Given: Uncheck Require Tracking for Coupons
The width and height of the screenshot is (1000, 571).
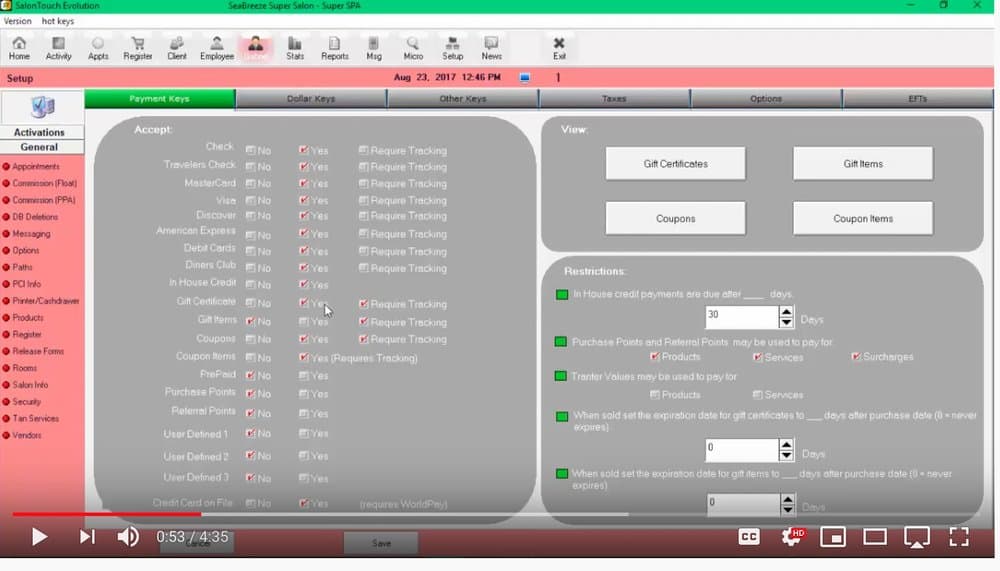Looking at the screenshot, I should pos(363,339).
